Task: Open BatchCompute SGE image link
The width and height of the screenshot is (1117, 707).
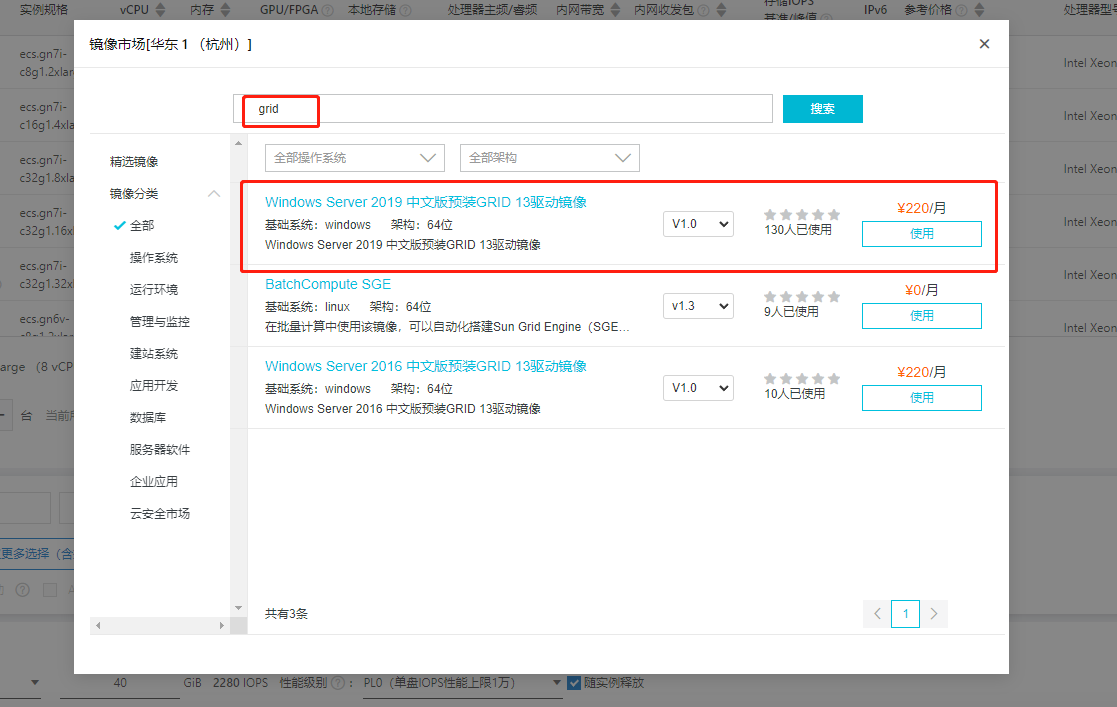Action: [328, 284]
